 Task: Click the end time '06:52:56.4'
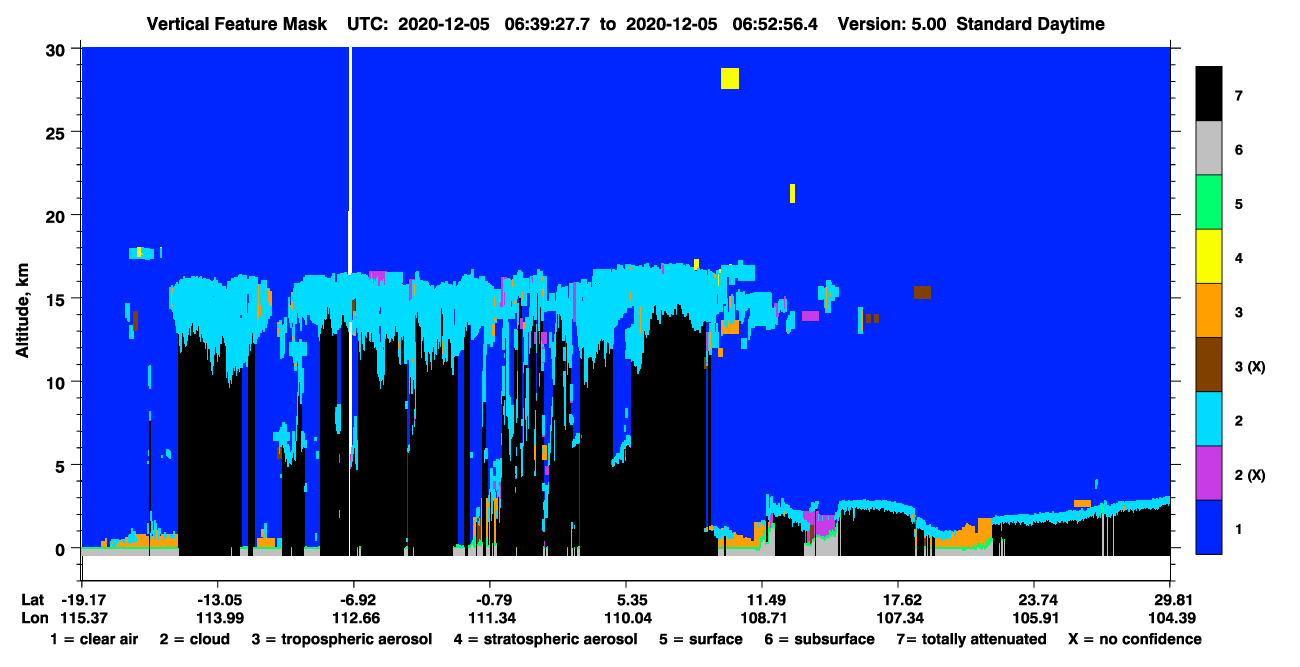(x=775, y=24)
